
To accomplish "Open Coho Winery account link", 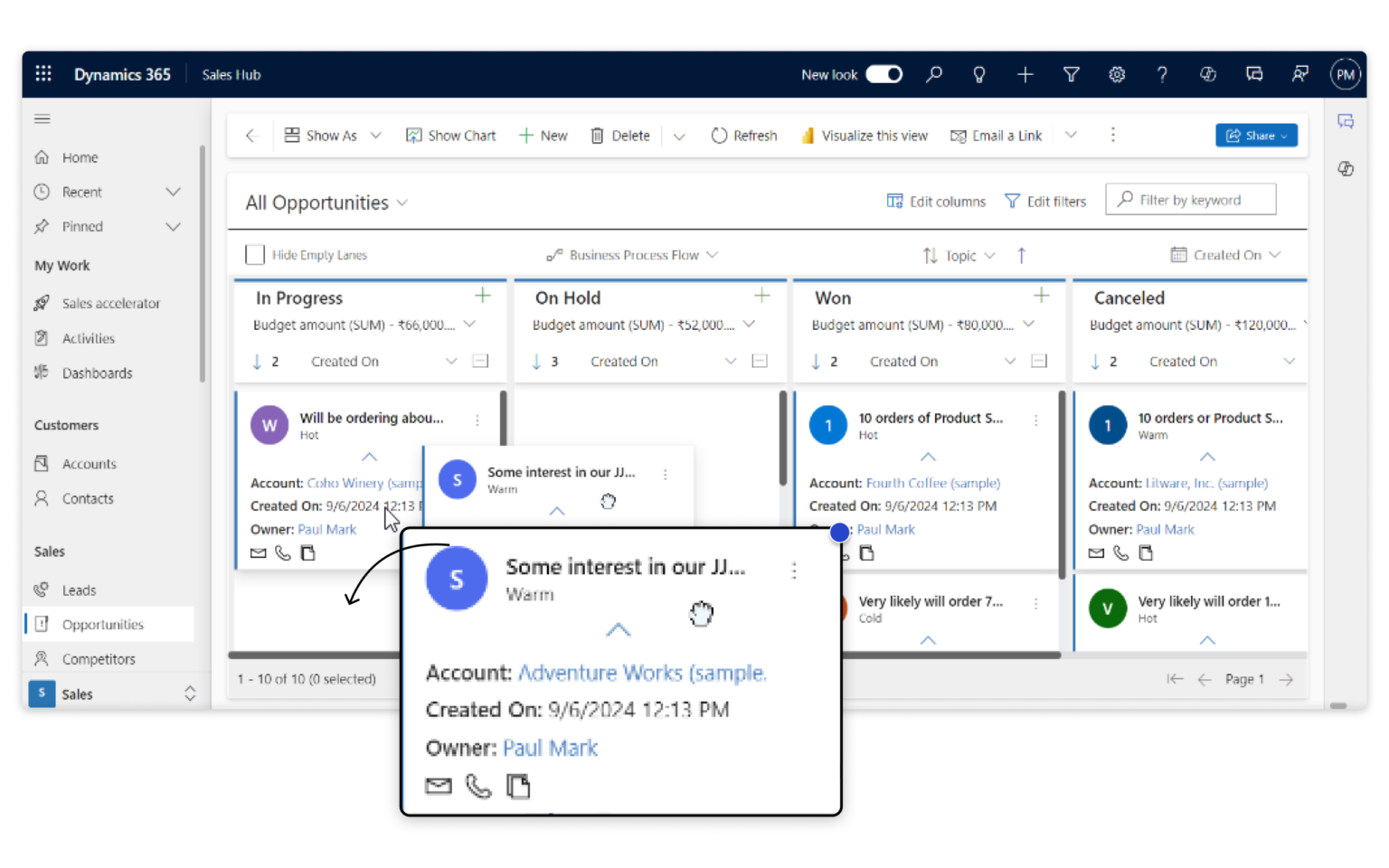I will point(364,483).
